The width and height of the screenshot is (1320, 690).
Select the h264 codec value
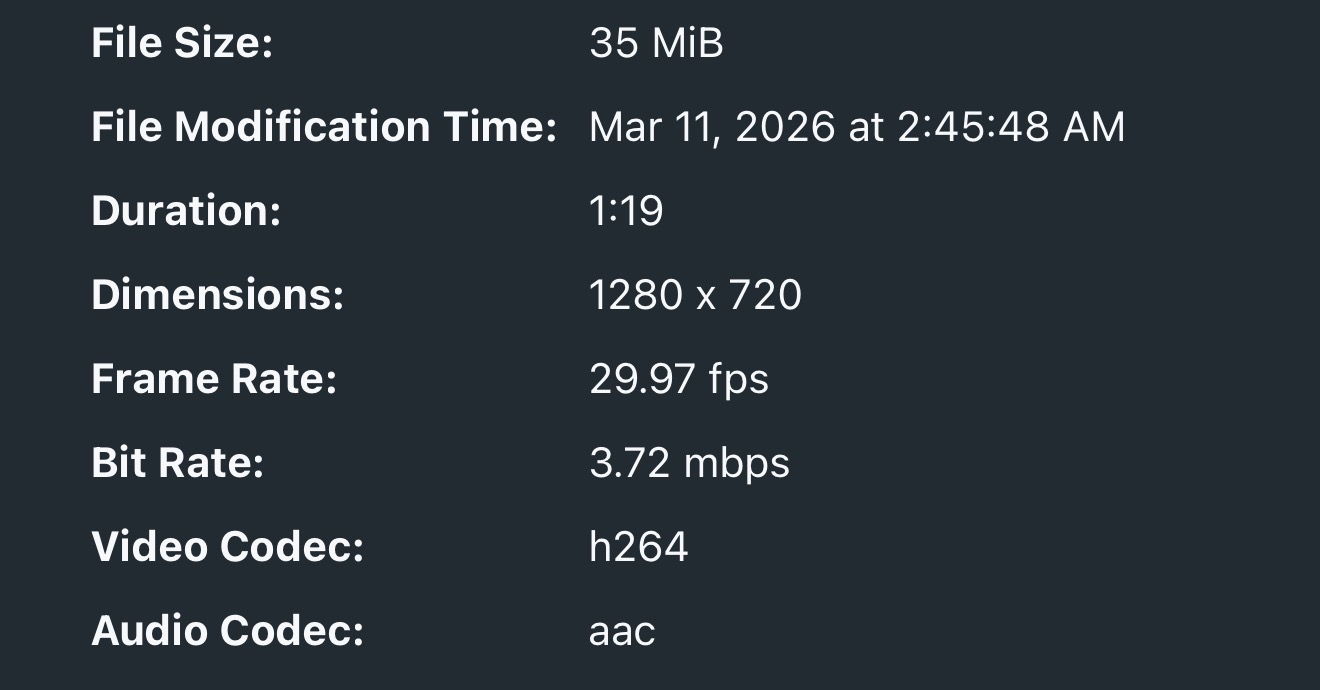pyautogui.click(x=639, y=548)
